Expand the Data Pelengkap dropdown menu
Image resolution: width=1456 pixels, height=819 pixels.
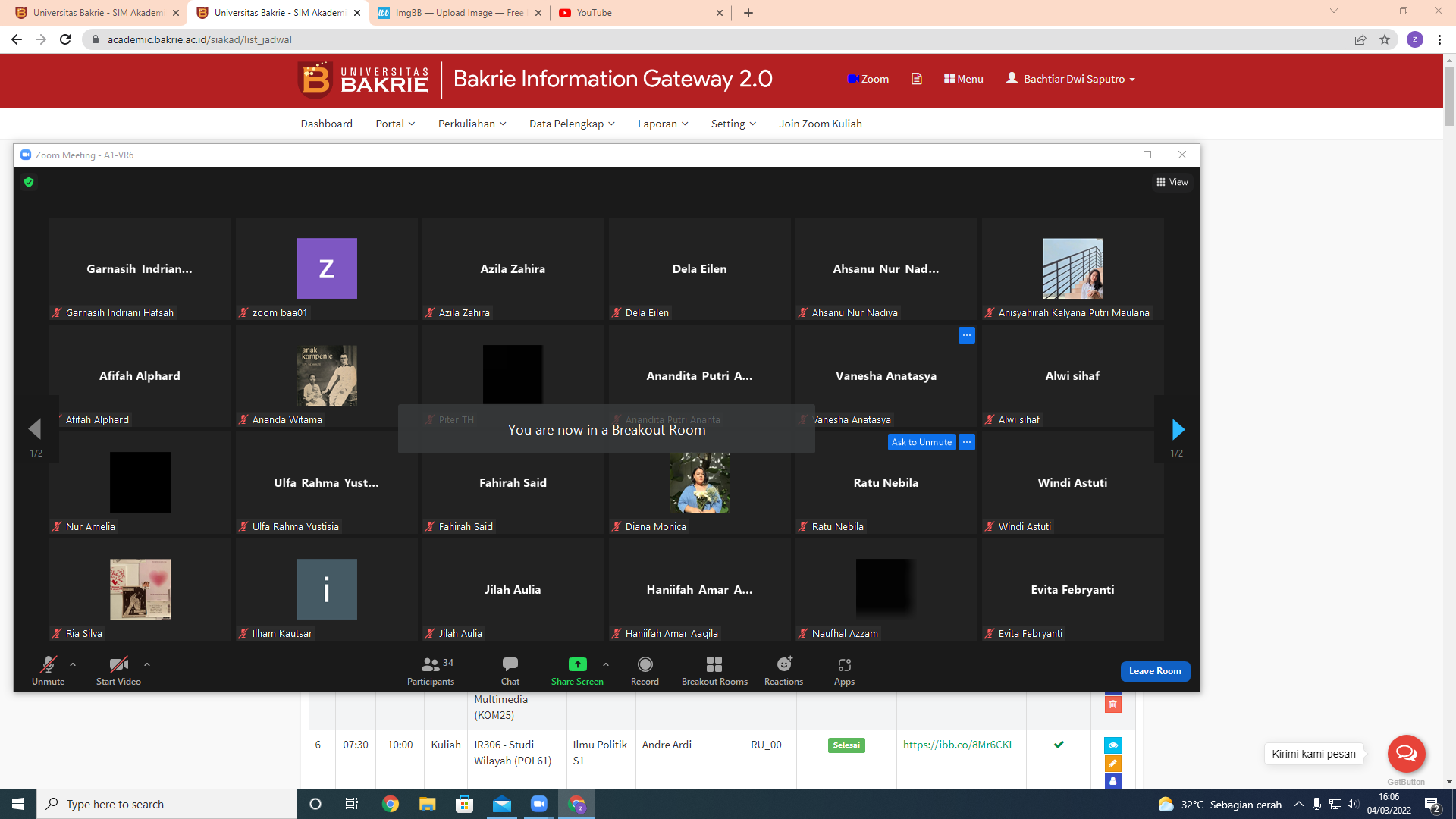click(x=572, y=124)
